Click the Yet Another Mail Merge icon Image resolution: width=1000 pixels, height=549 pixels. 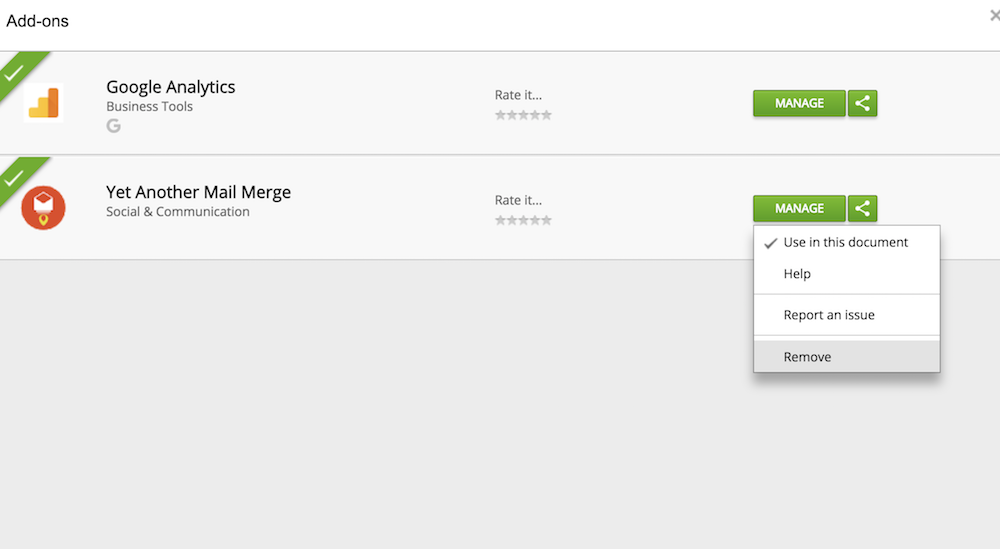(43, 207)
